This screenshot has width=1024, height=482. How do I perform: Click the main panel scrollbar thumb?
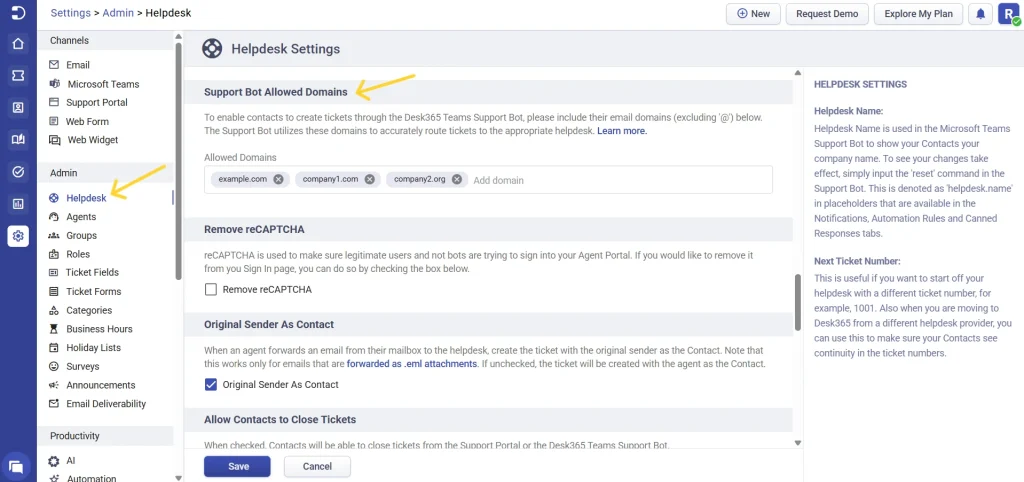click(797, 302)
